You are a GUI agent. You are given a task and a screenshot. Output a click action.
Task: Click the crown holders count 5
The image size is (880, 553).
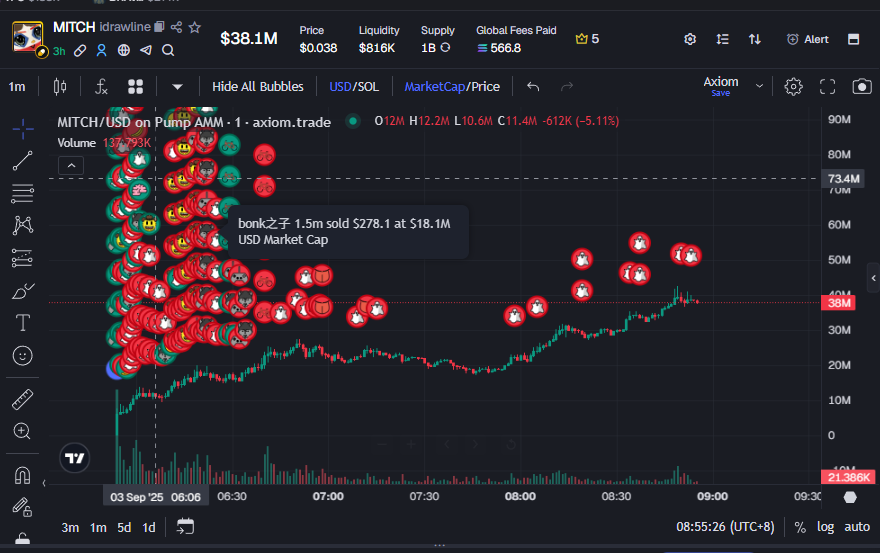[587, 39]
